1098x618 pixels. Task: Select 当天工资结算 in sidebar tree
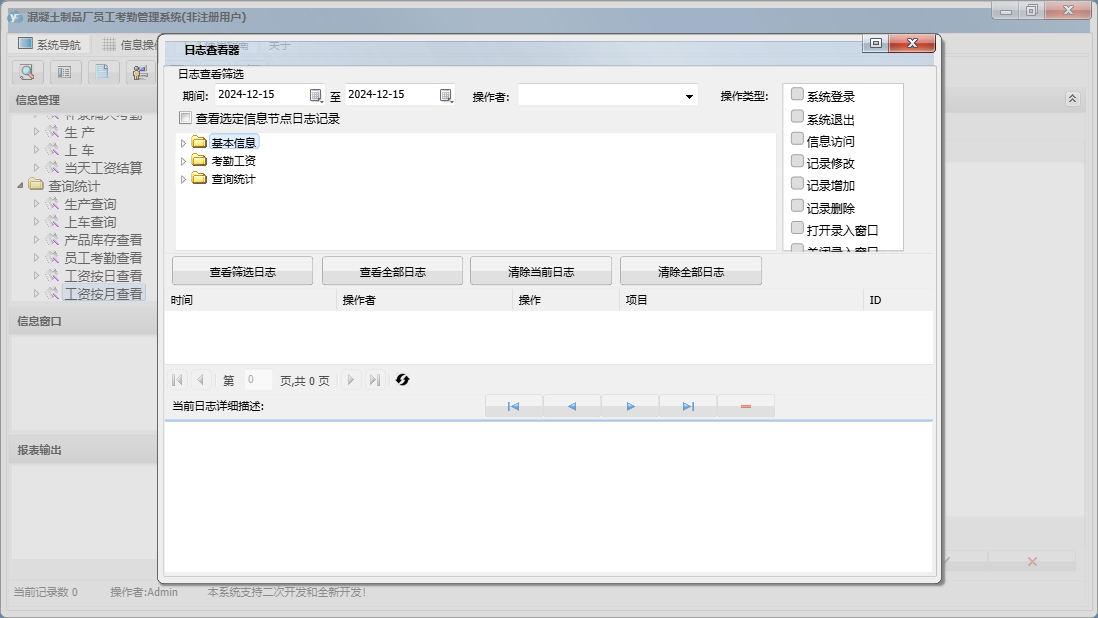[x=103, y=168]
